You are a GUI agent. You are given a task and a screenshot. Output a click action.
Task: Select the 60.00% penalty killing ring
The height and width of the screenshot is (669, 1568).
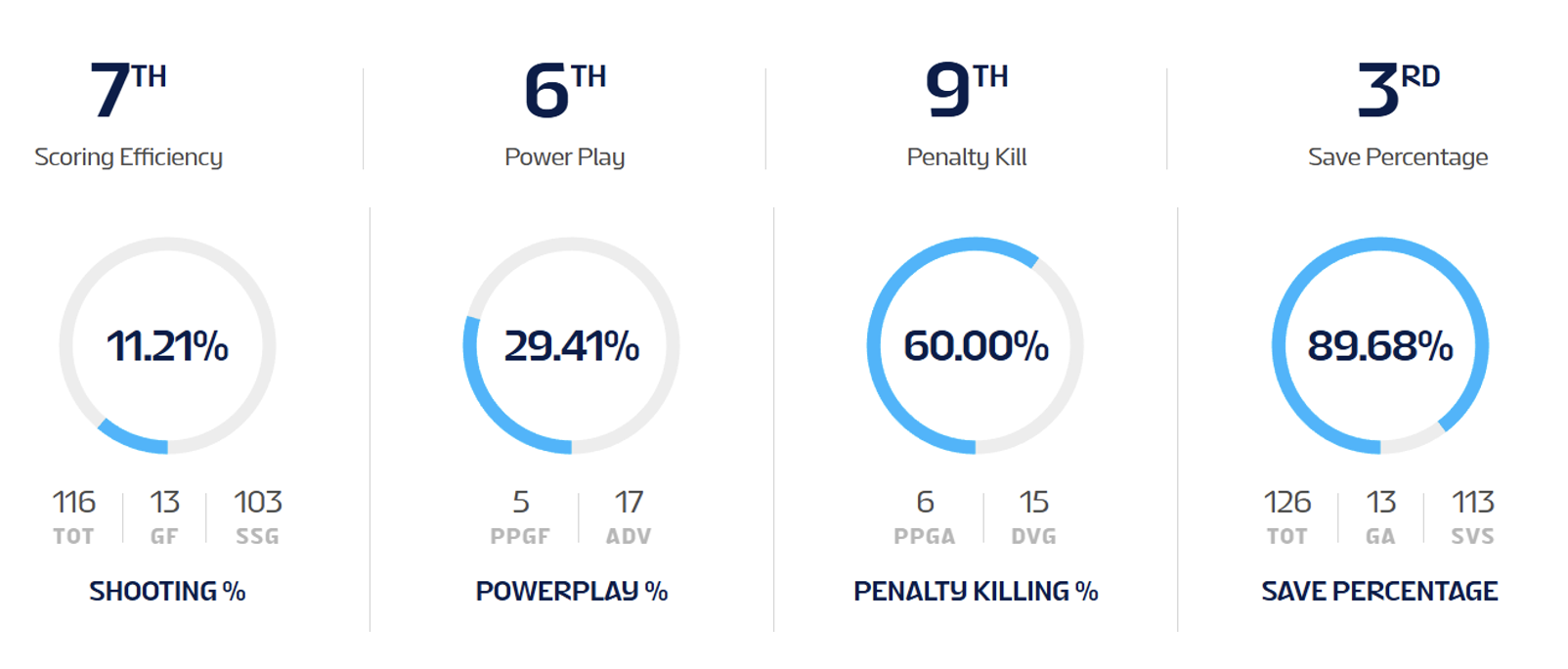[976, 346]
